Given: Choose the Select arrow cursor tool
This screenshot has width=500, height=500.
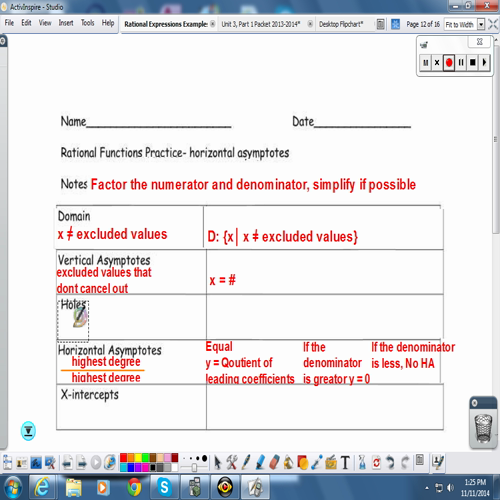Looking at the screenshot, I should pyautogui.click(x=218, y=463).
